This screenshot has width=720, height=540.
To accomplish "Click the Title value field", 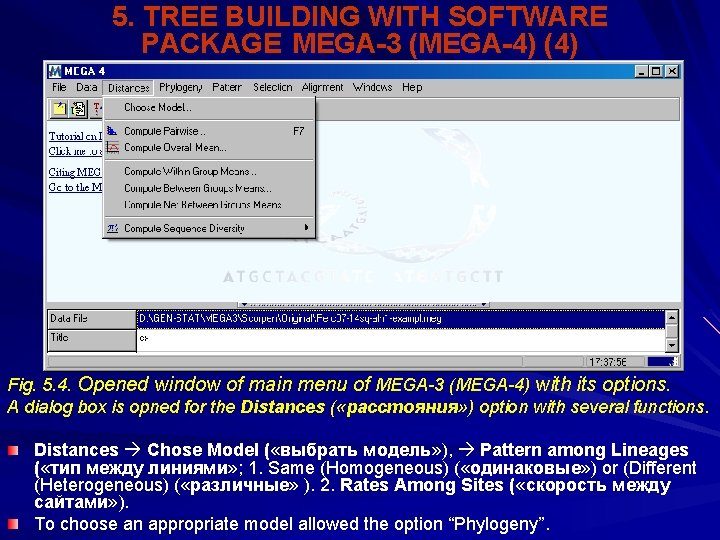I will point(400,340).
